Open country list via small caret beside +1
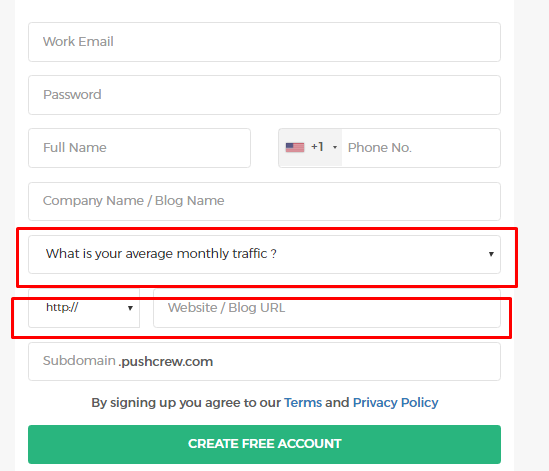The width and height of the screenshot is (549, 471). coord(335,147)
